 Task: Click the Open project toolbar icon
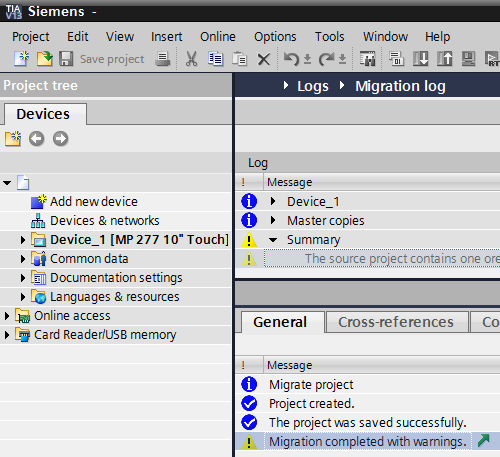tap(45, 59)
